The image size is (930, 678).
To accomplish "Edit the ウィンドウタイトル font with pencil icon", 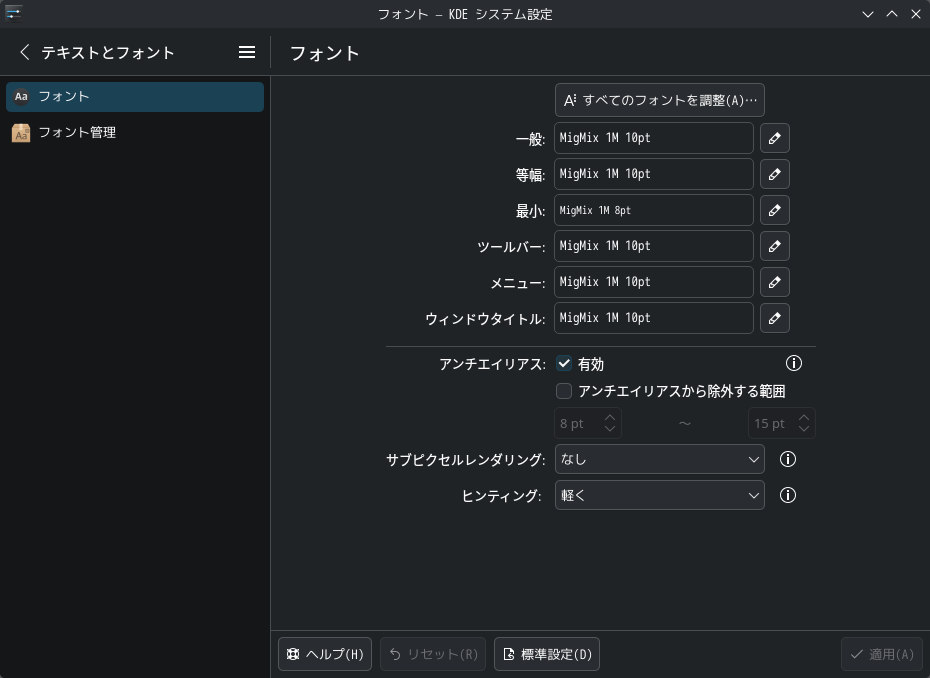I will (775, 318).
